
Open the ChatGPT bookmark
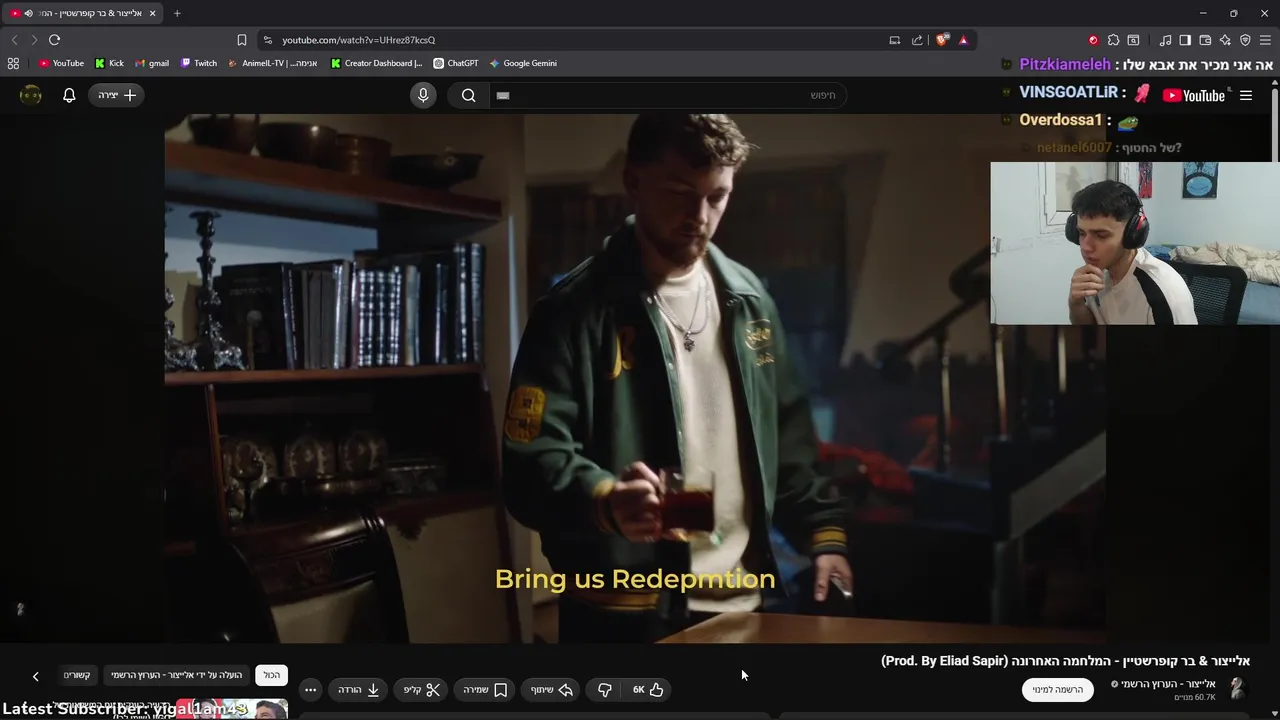click(456, 63)
